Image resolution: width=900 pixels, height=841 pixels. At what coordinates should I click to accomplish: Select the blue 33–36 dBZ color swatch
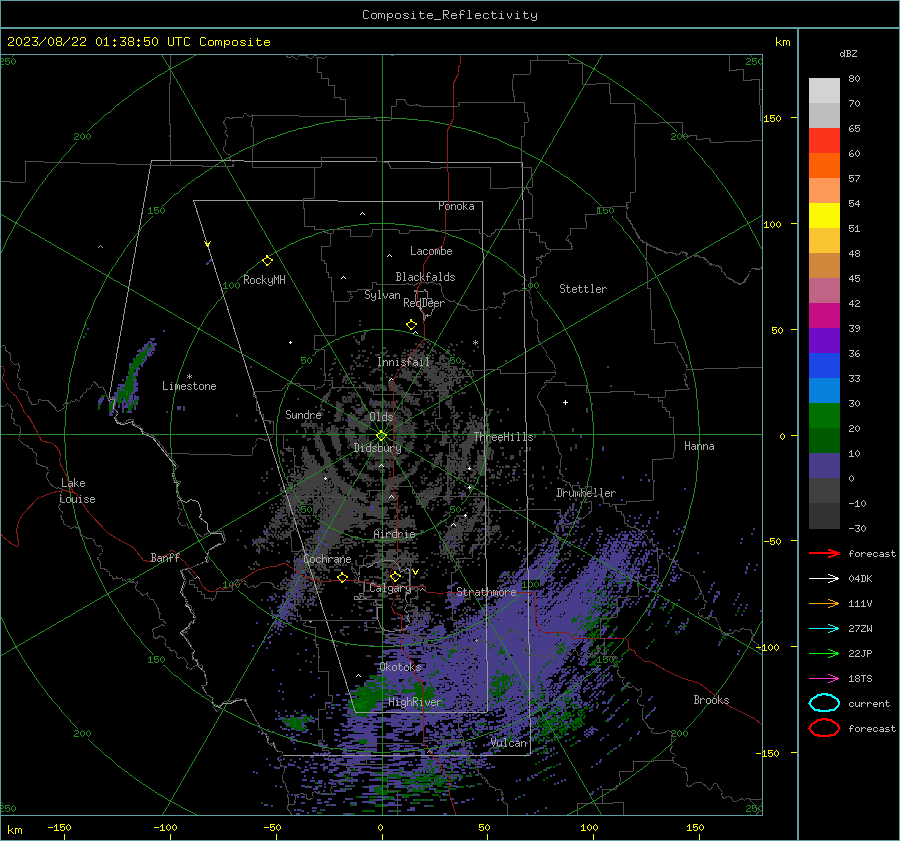pyautogui.click(x=824, y=366)
